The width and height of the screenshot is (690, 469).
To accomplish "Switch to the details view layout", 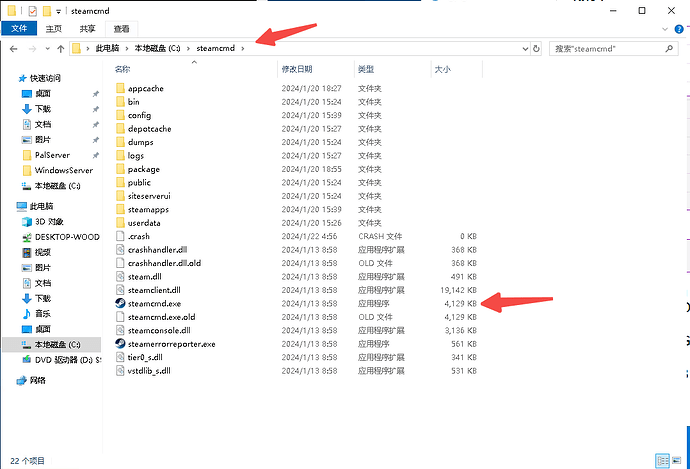I will (x=662, y=461).
